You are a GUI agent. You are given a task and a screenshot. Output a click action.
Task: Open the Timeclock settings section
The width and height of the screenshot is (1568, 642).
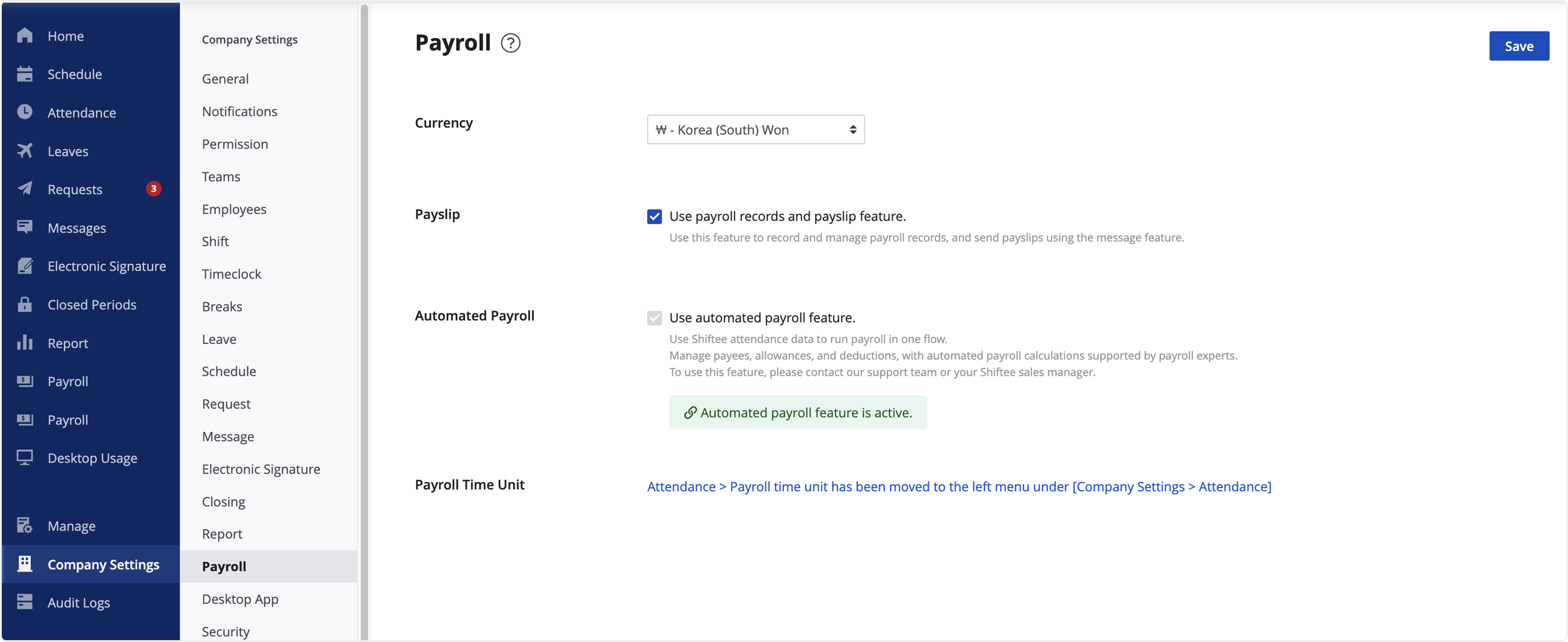click(x=232, y=274)
